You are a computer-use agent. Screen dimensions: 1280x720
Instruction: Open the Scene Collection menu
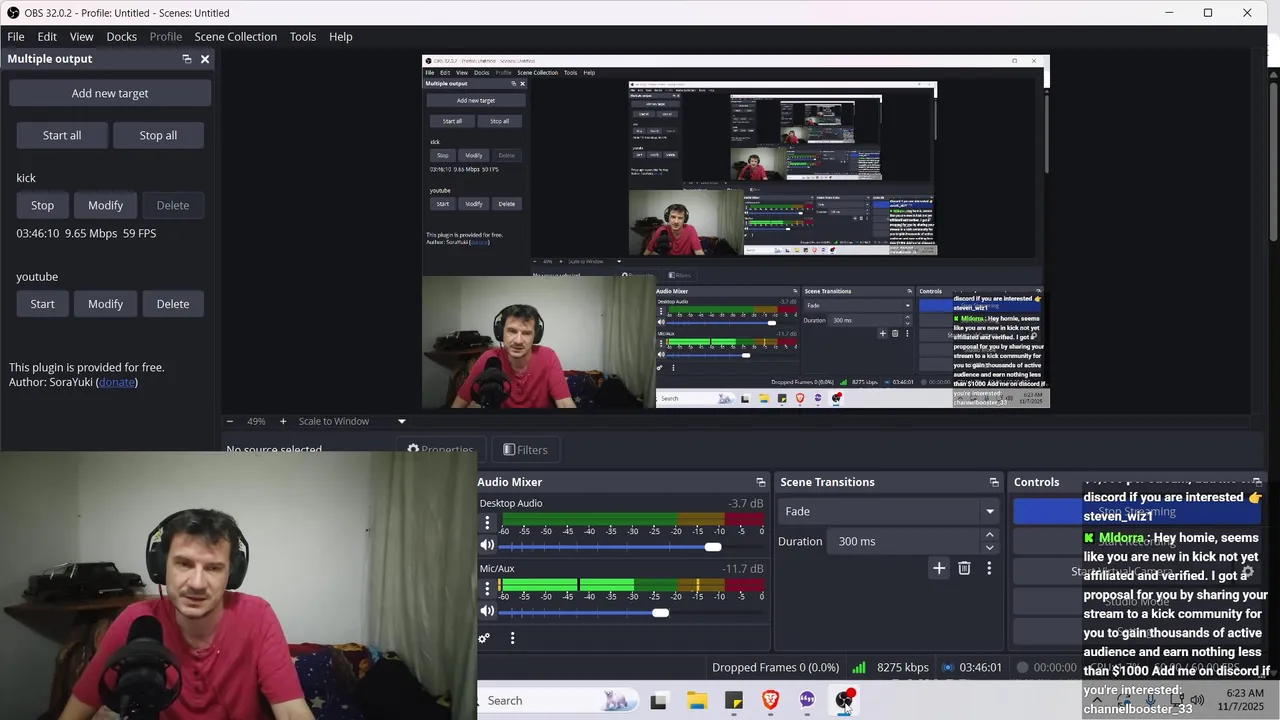pyautogui.click(x=236, y=37)
